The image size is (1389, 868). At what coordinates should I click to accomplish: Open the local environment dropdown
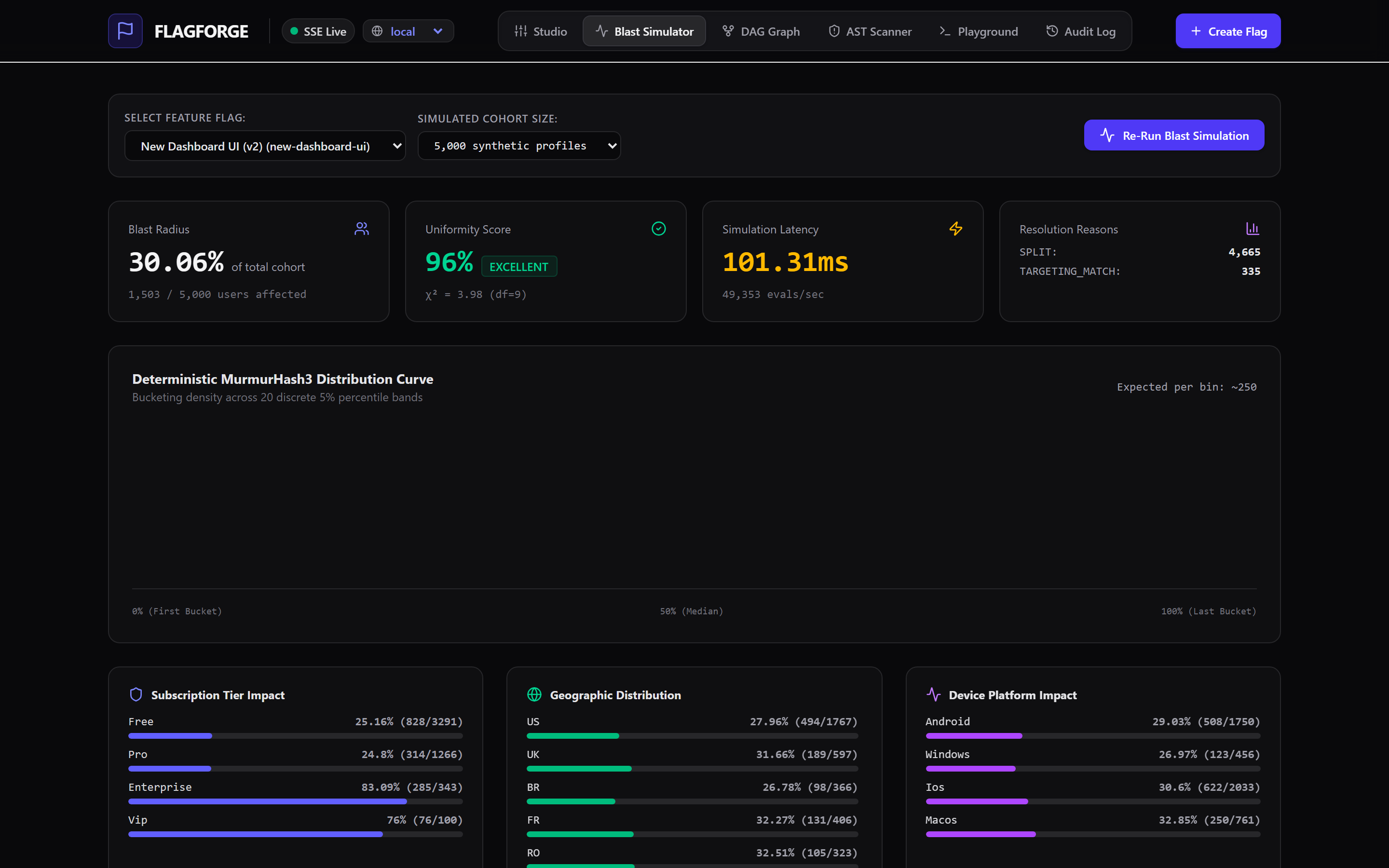408,31
